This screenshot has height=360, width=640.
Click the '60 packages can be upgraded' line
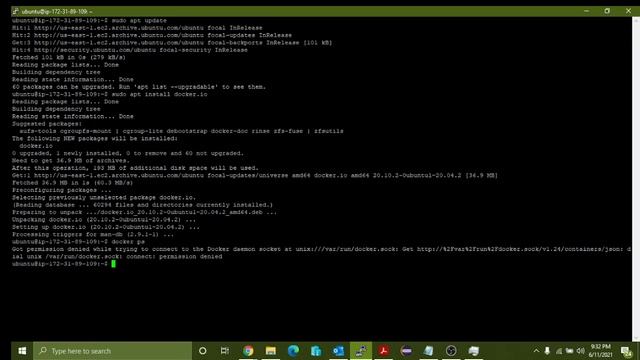(x=139, y=87)
